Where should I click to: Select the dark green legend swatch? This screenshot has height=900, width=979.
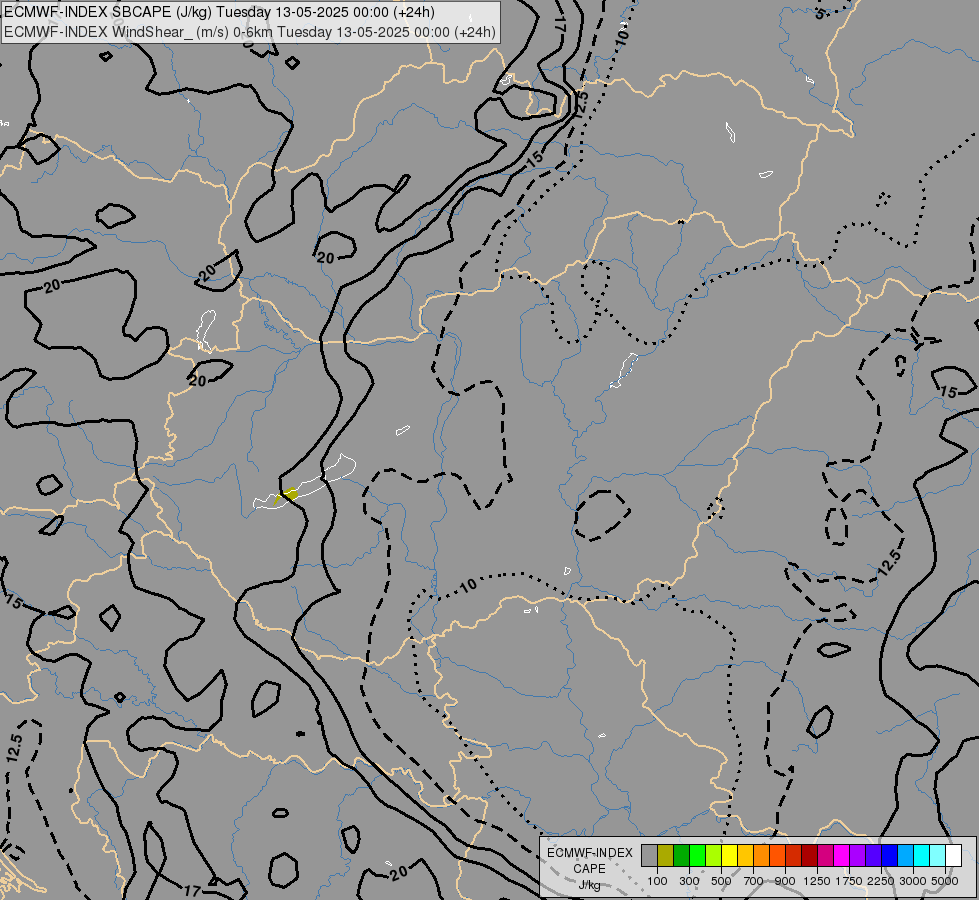click(681, 856)
